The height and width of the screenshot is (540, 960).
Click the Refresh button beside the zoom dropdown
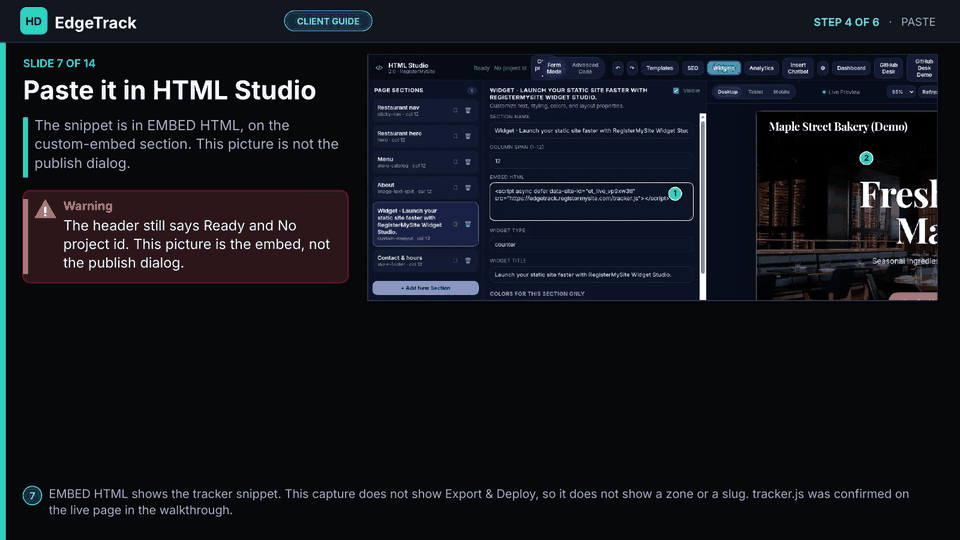click(x=928, y=92)
